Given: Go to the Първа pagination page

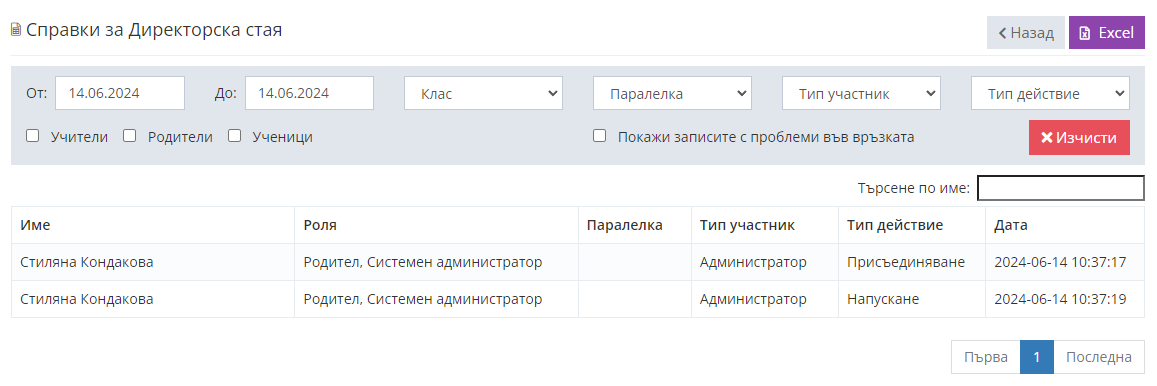Looking at the screenshot, I should (986, 357).
